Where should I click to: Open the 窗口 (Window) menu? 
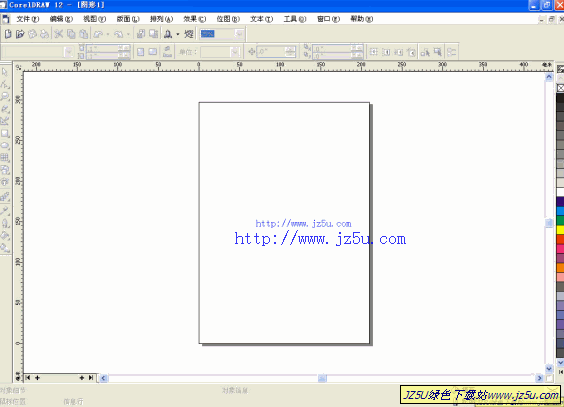(x=328, y=19)
